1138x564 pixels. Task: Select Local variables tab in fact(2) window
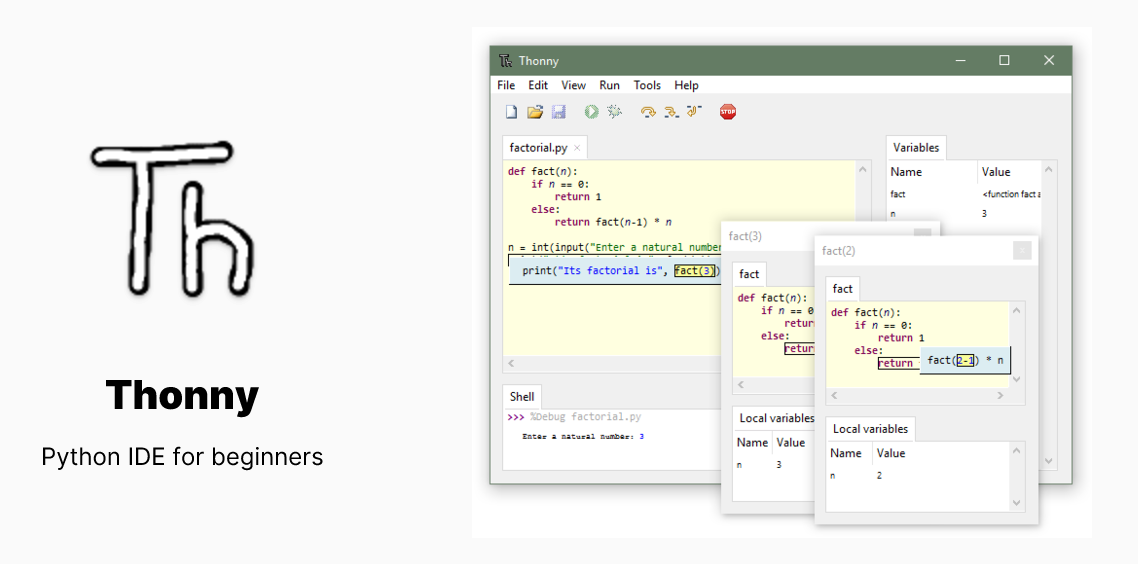pyautogui.click(x=870, y=428)
